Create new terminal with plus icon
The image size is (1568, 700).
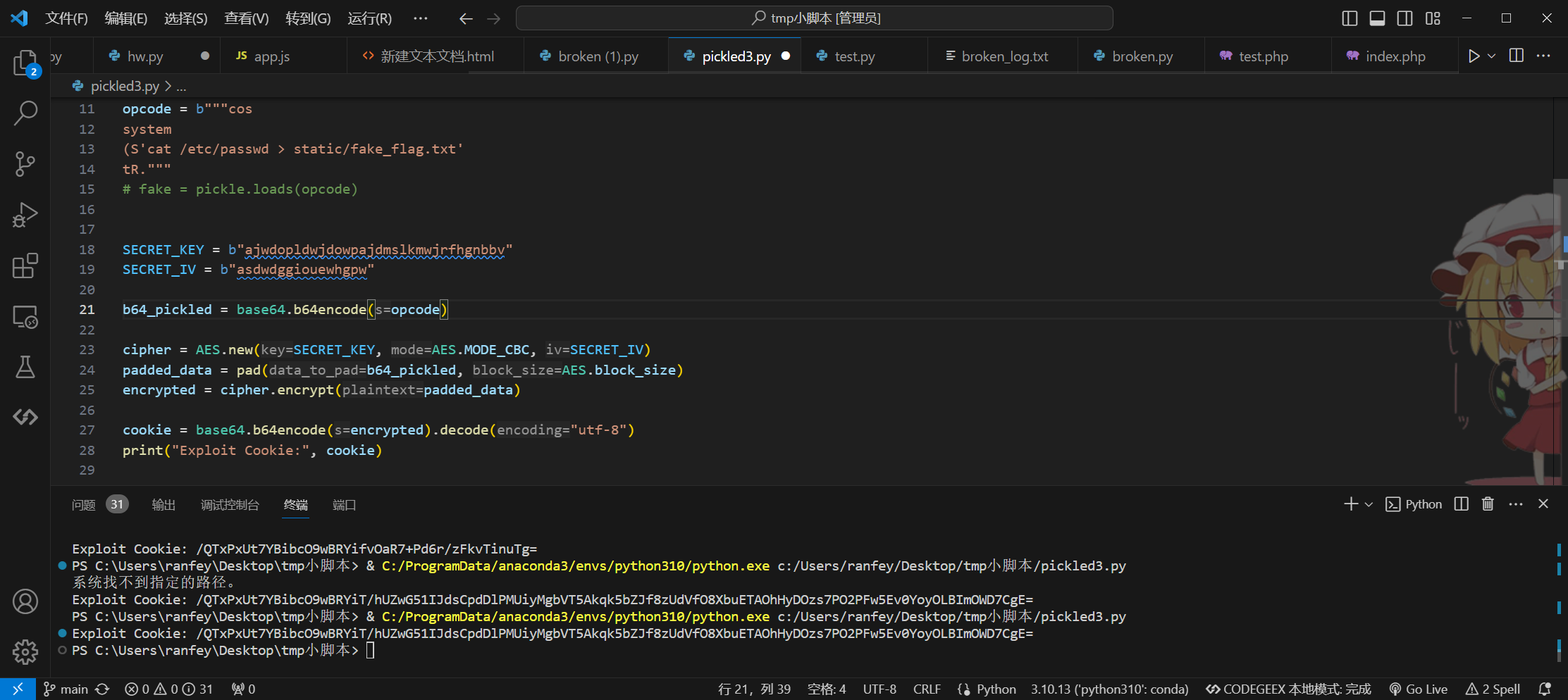pyautogui.click(x=1351, y=504)
